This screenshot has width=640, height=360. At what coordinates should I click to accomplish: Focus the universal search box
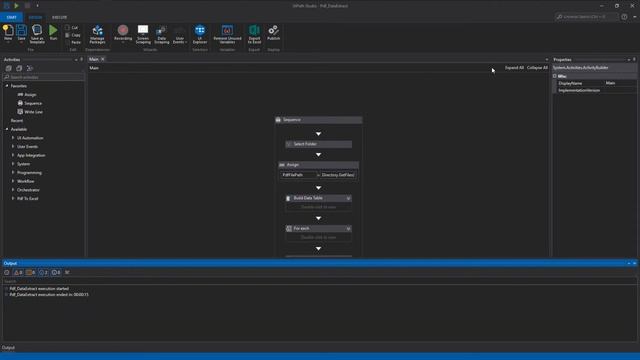point(586,17)
